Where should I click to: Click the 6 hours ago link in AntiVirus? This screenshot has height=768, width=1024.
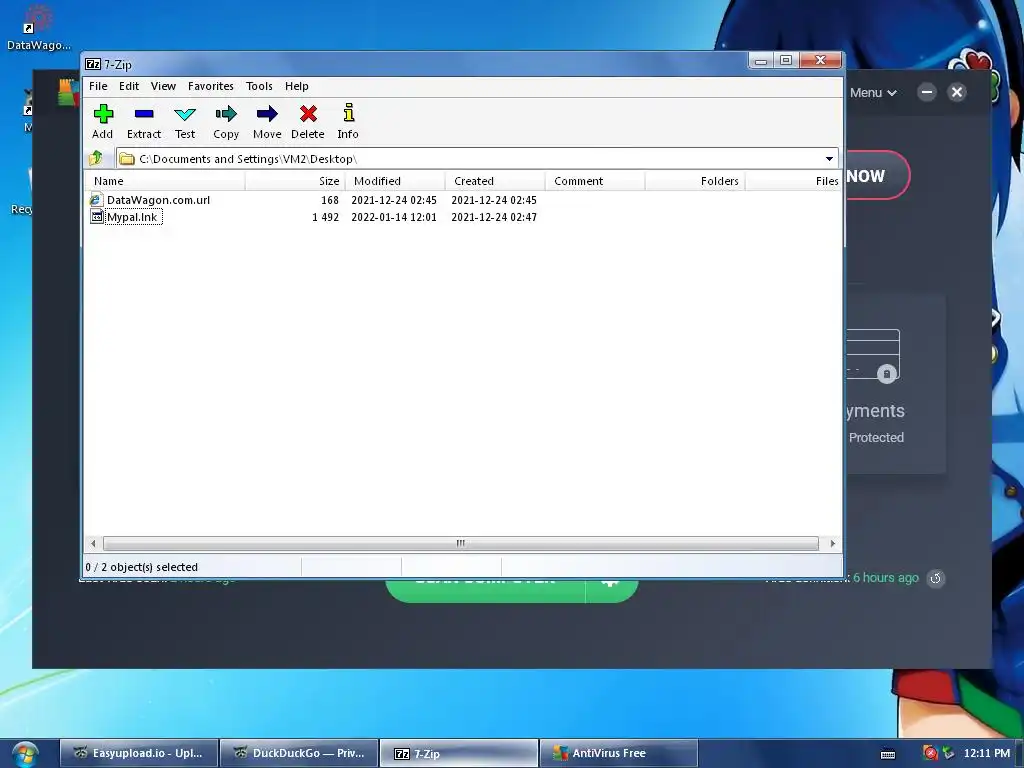click(886, 578)
